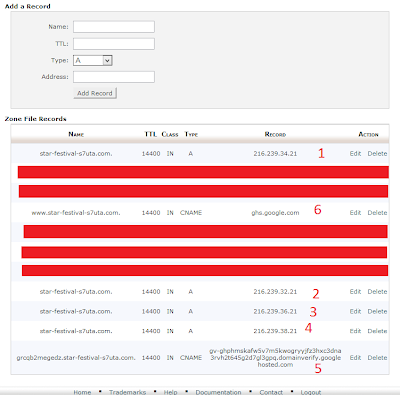Viewport: 400px width, 395px height.
Task: Click the Logout footer link
Action: click(x=311, y=392)
